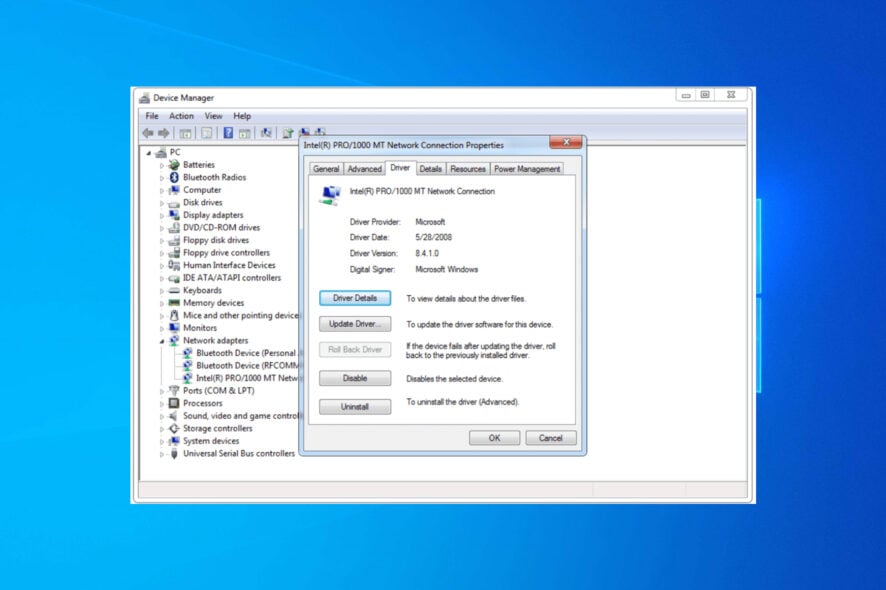Screen dimensions: 886x590
Task: Click the Properties toolbar icon
Action: 244,133
